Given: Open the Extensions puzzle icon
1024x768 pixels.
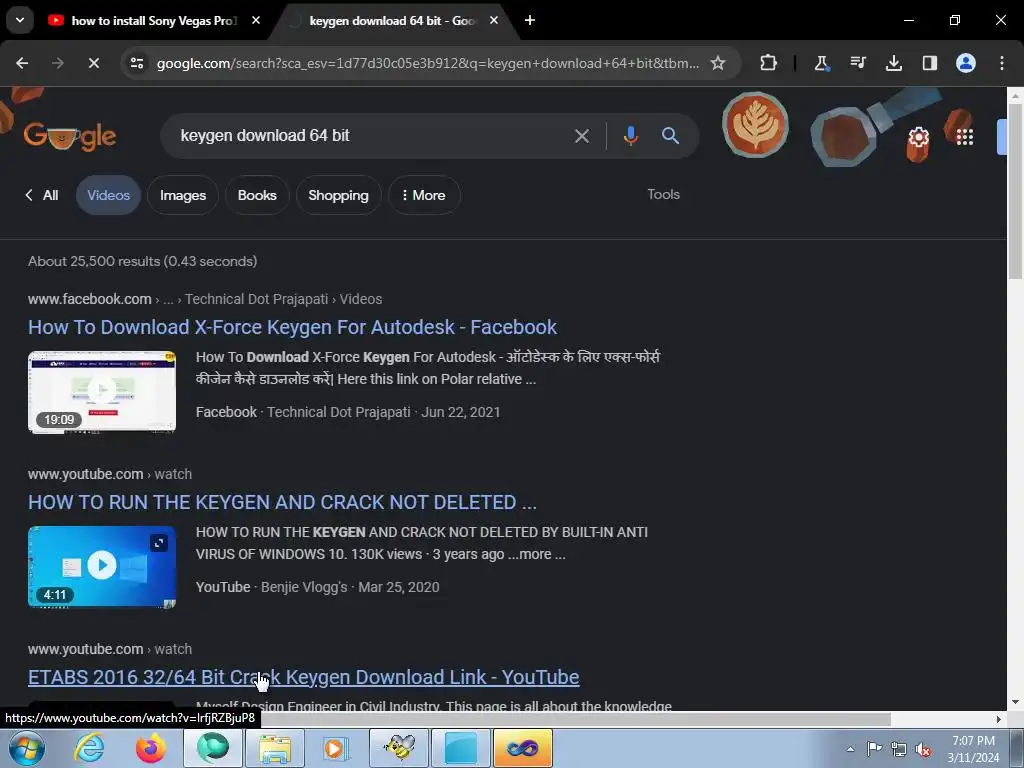Looking at the screenshot, I should coord(768,63).
